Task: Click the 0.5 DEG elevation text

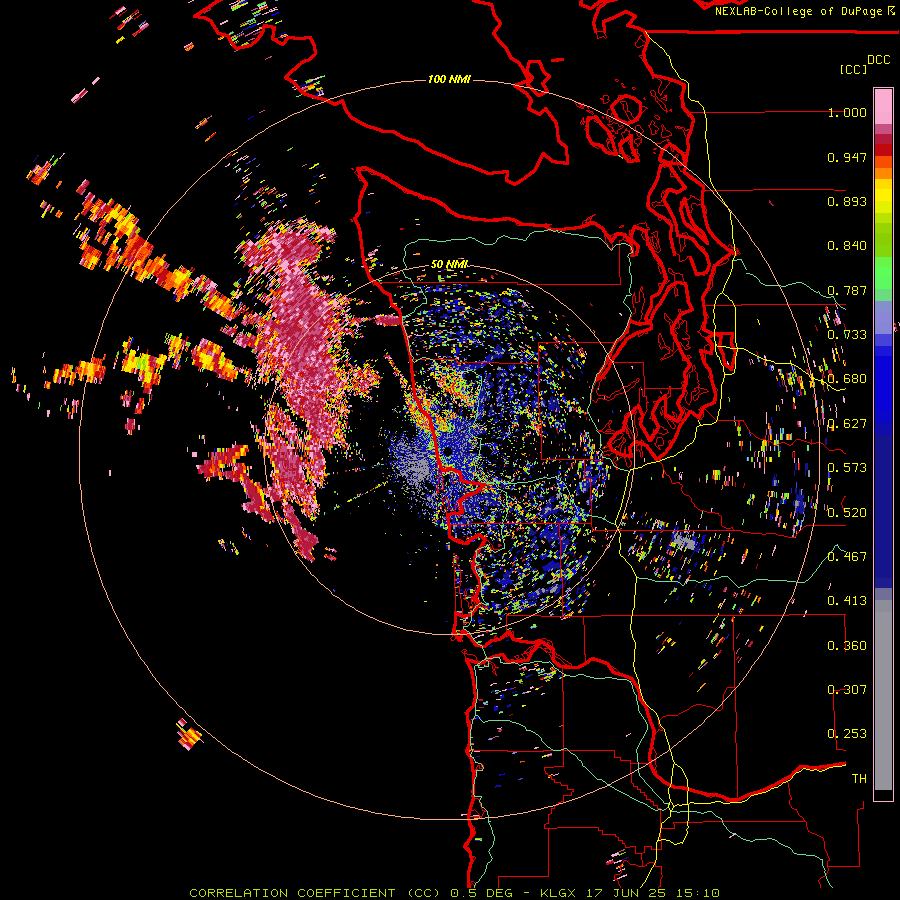Action: [481, 893]
